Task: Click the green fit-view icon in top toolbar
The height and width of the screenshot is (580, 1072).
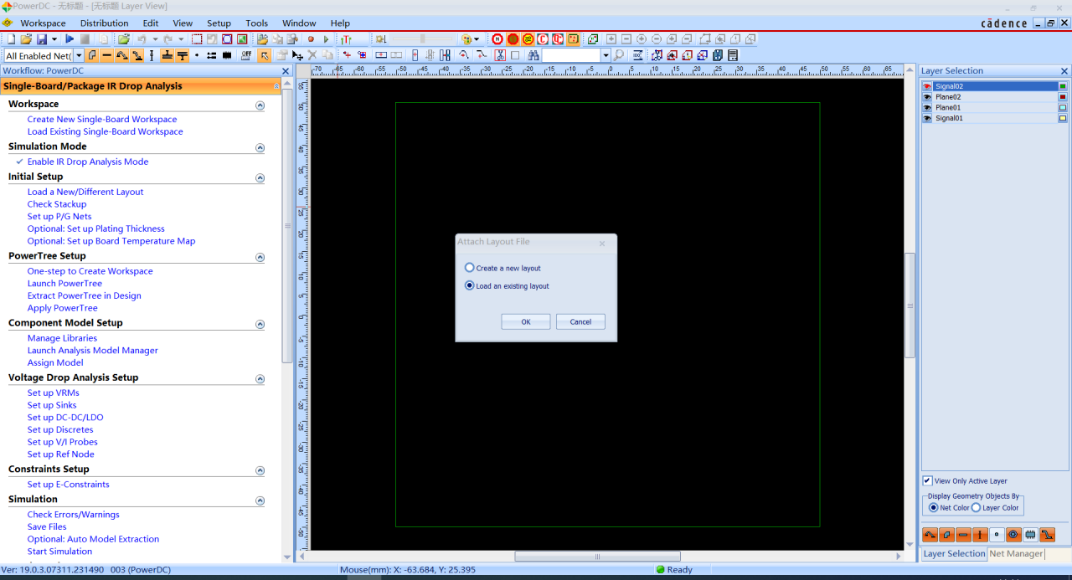Action: coord(242,39)
